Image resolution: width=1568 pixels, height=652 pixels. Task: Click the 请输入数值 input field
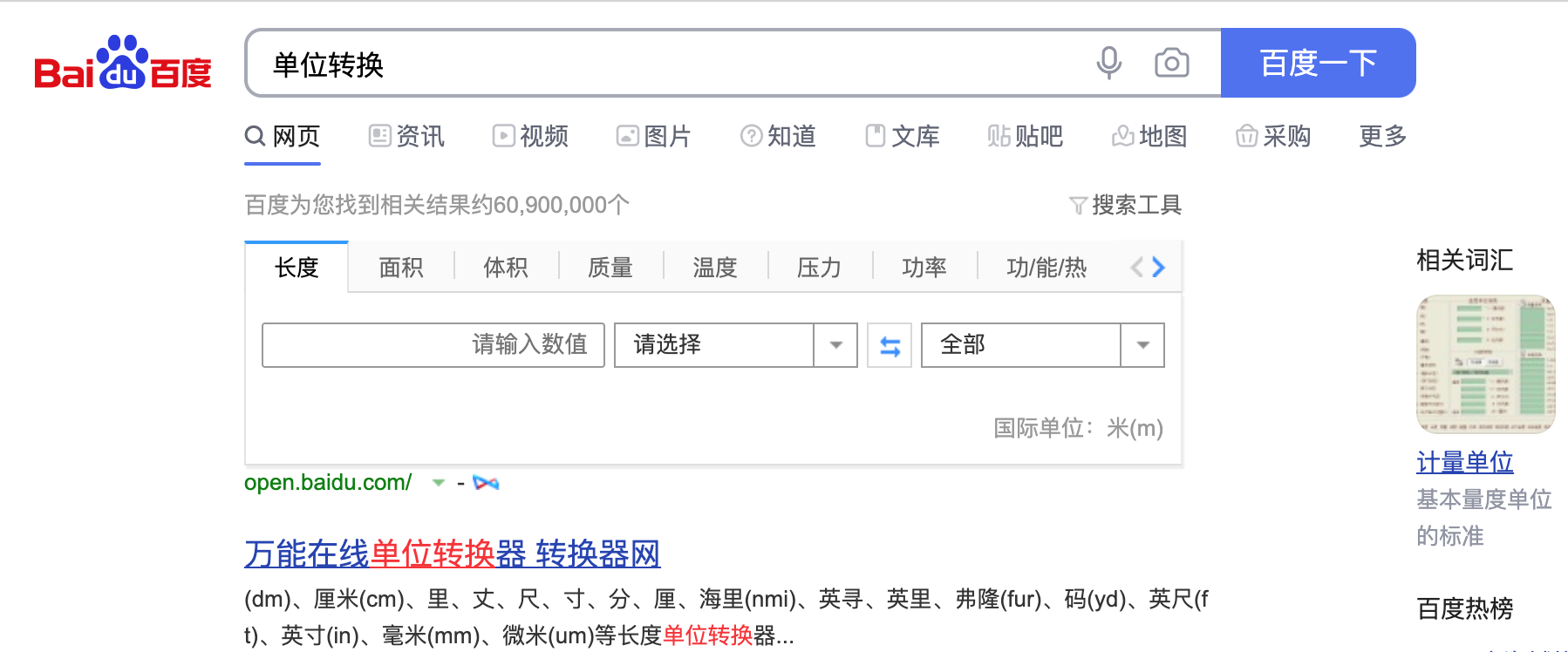point(433,344)
